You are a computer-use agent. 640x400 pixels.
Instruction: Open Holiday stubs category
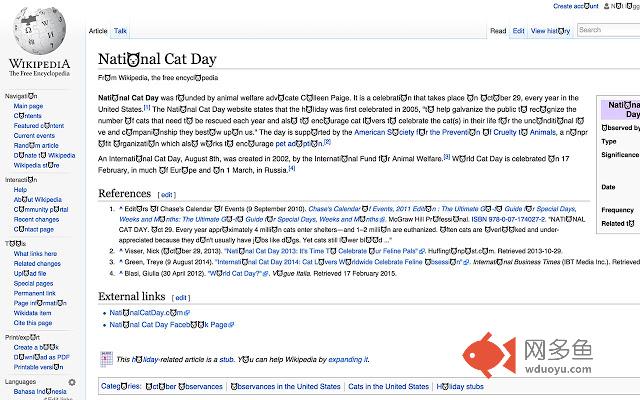click(460, 387)
